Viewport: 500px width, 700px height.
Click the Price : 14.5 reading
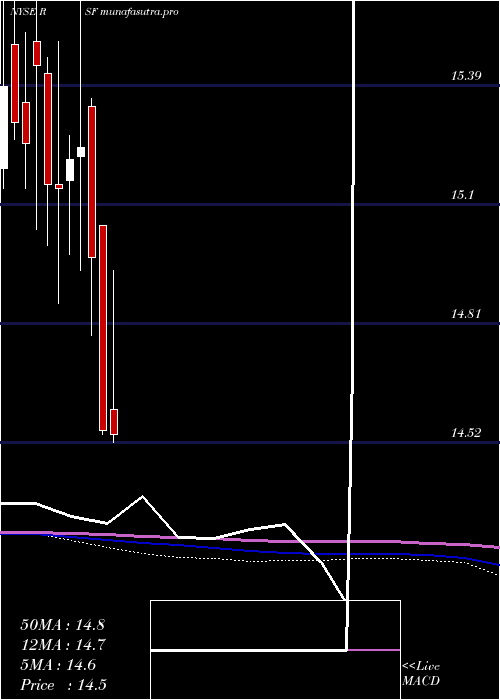tap(63, 685)
